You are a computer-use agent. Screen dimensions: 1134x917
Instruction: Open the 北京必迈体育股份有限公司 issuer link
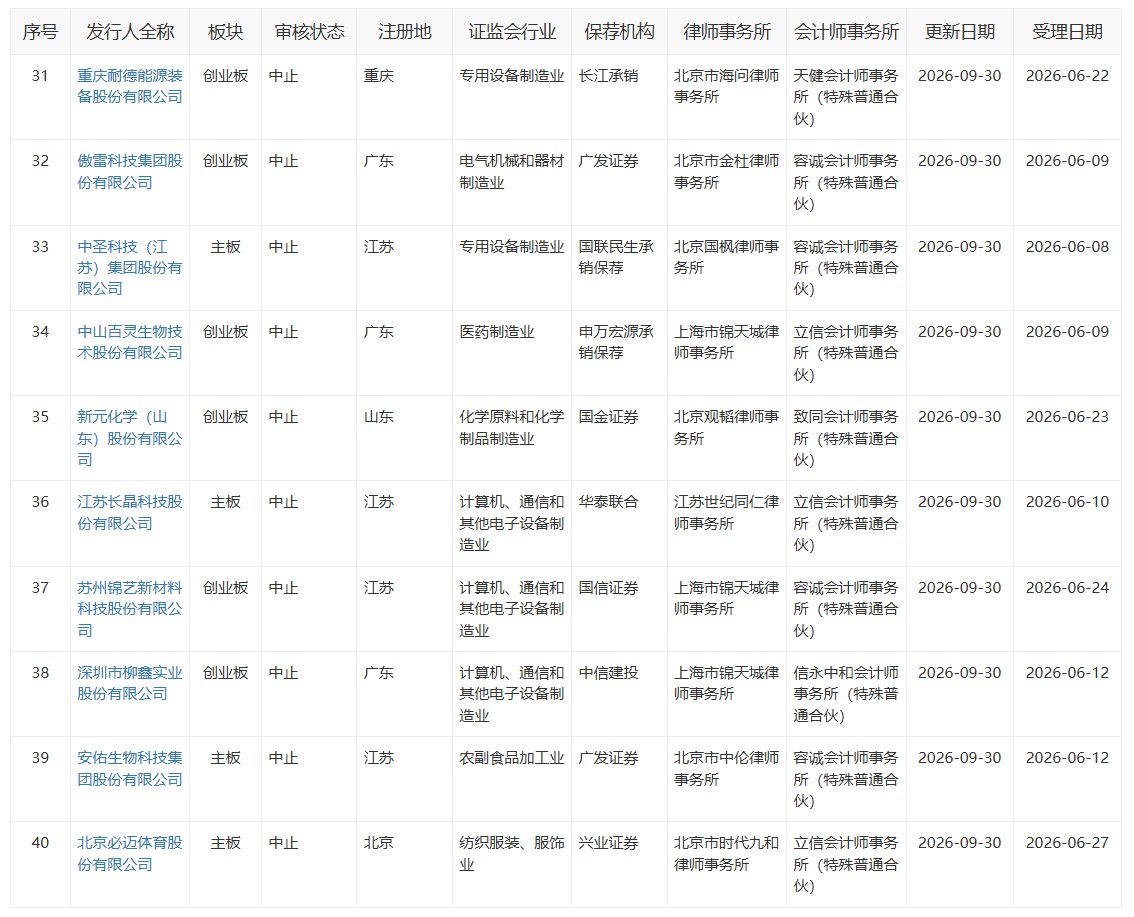(x=129, y=853)
